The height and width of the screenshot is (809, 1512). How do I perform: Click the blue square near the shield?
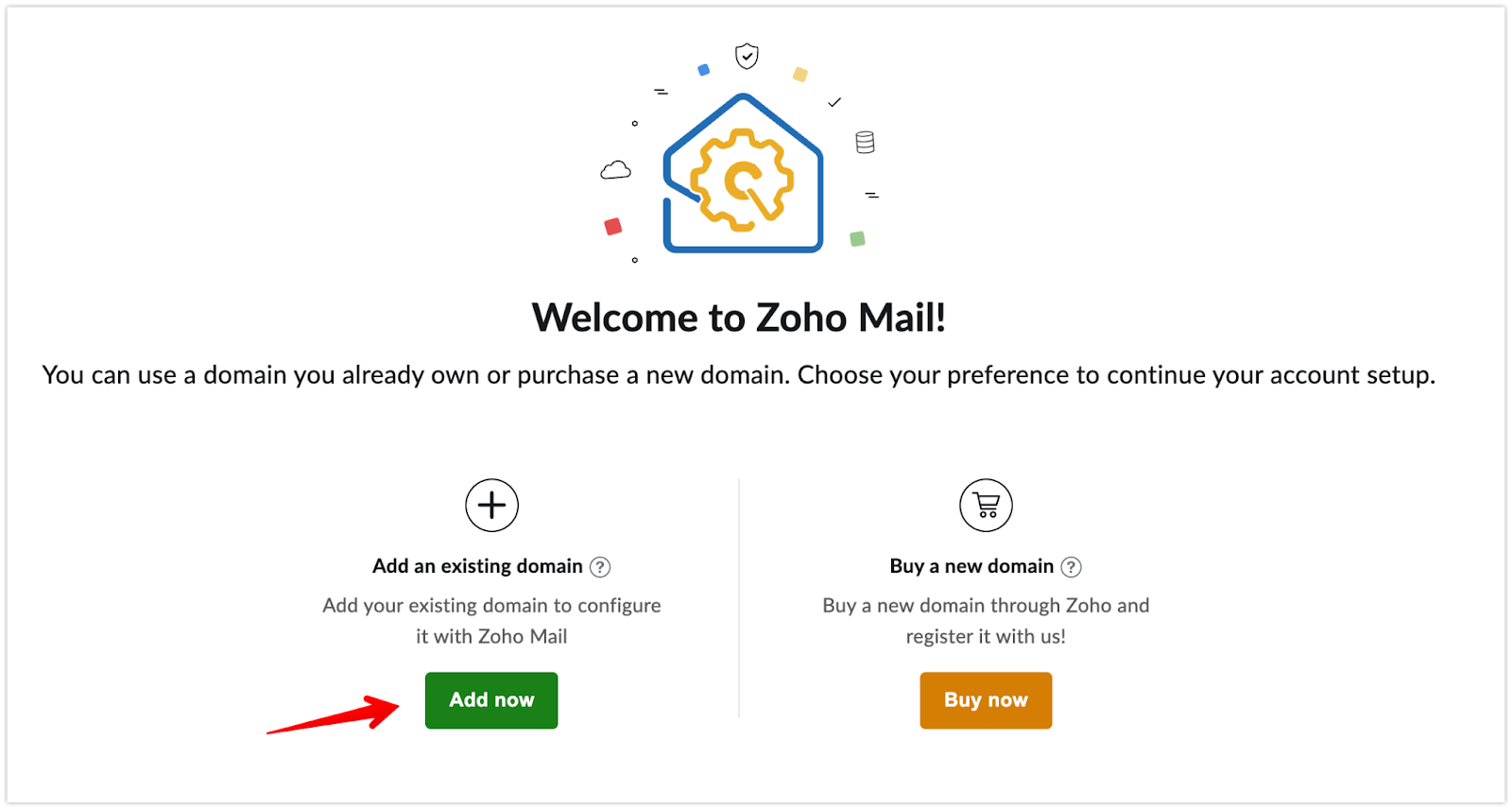[703, 70]
